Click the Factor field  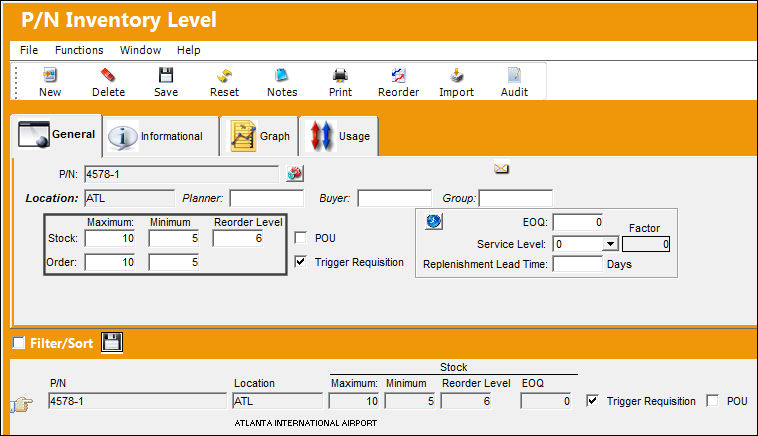click(x=646, y=244)
